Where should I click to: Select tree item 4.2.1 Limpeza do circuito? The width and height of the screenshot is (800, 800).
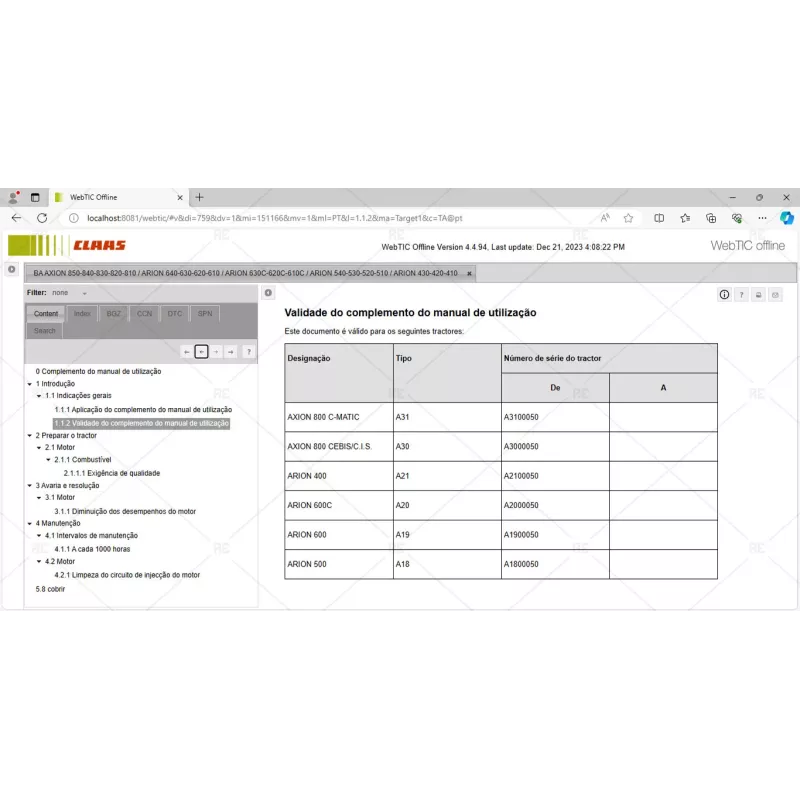[130, 575]
